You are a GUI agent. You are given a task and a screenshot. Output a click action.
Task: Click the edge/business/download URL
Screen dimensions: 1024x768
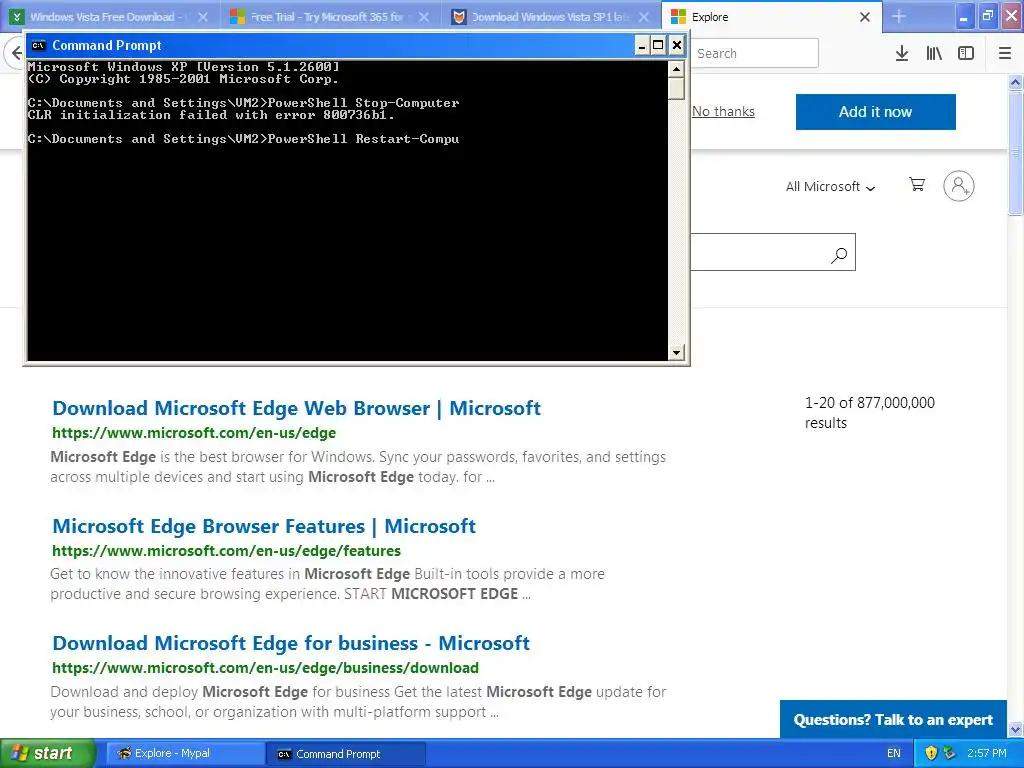click(265, 668)
